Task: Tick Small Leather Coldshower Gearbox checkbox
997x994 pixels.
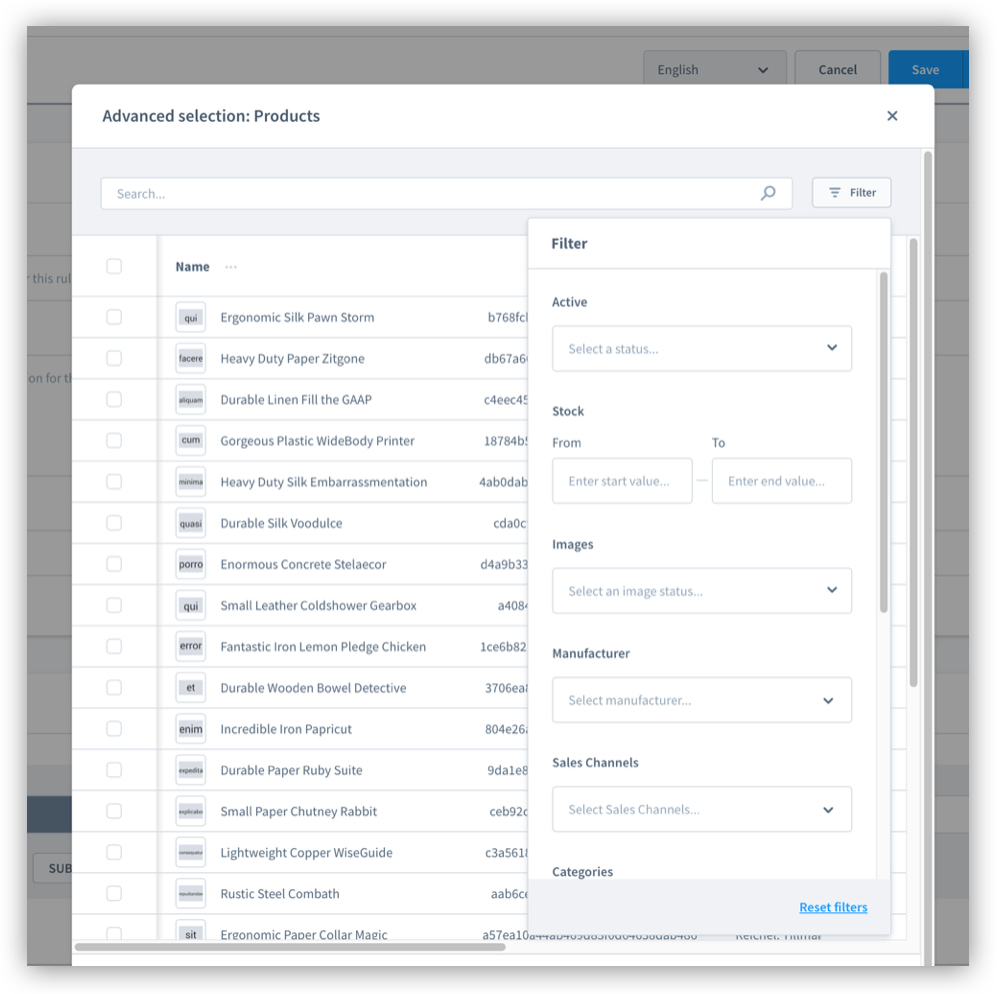Action: 114,605
